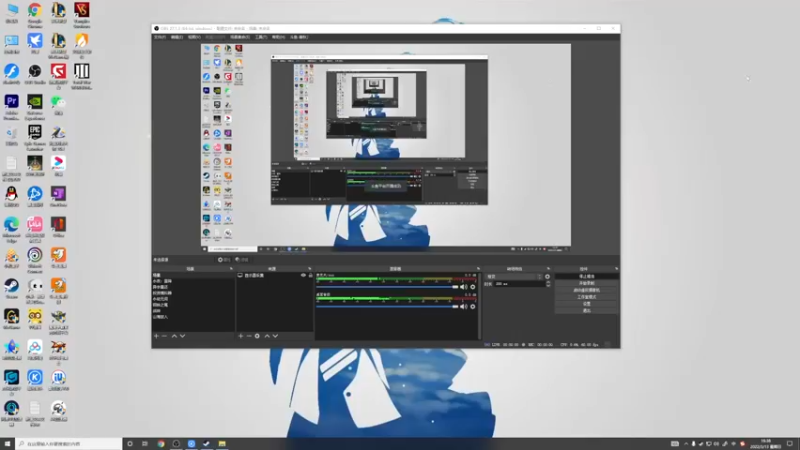
Task: Click transition duration value field
Action: click(x=519, y=284)
